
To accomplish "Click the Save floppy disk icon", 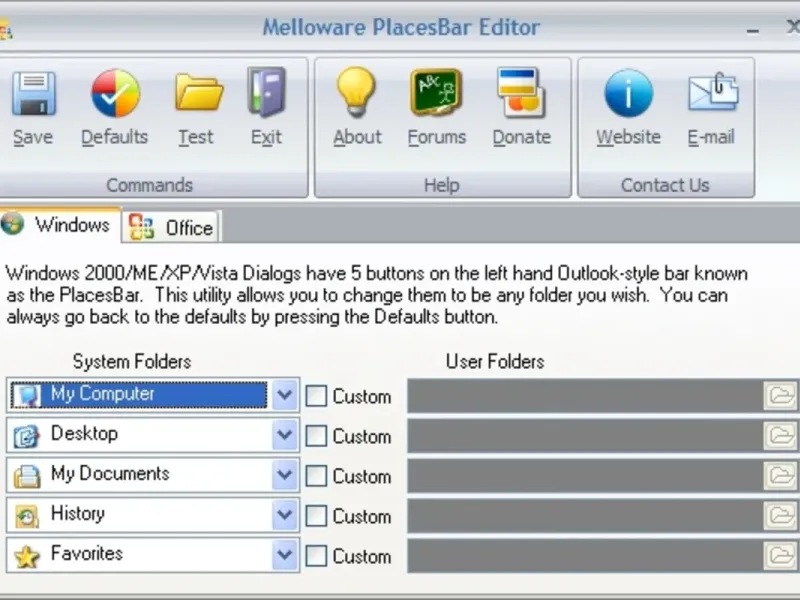I will pos(34,93).
